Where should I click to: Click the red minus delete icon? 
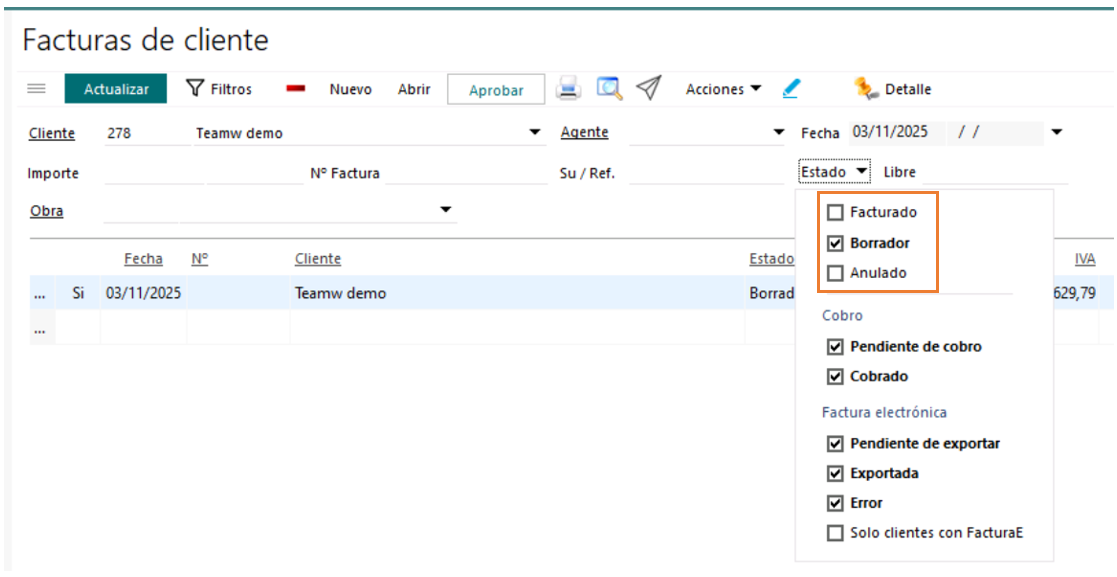[x=295, y=89]
